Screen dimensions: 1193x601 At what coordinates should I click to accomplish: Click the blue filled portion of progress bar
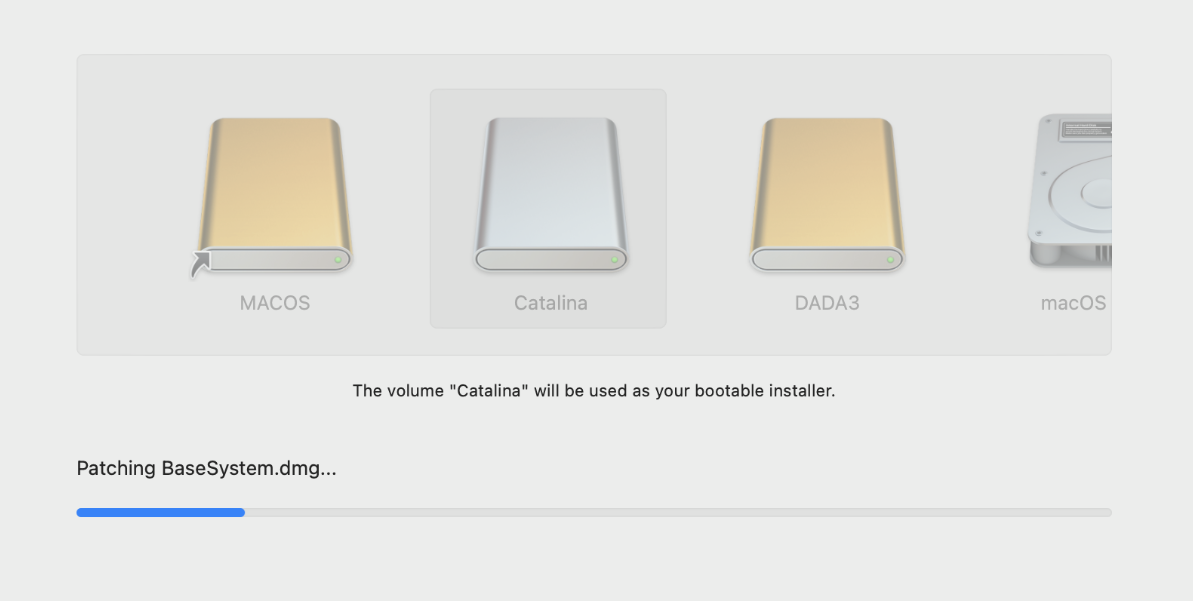(x=160, y=513)
